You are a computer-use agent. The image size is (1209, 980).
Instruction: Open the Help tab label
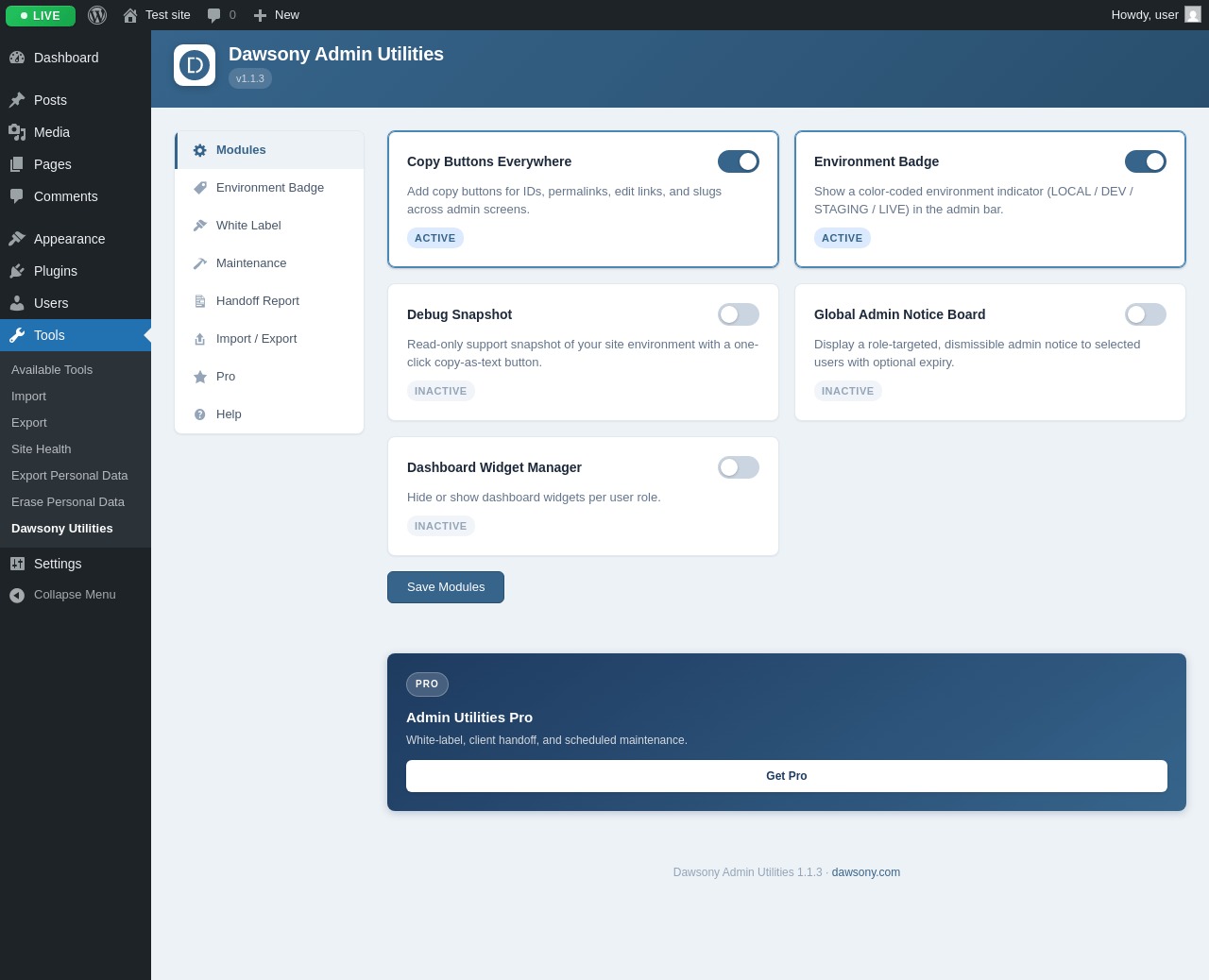[x=229, y=414]
